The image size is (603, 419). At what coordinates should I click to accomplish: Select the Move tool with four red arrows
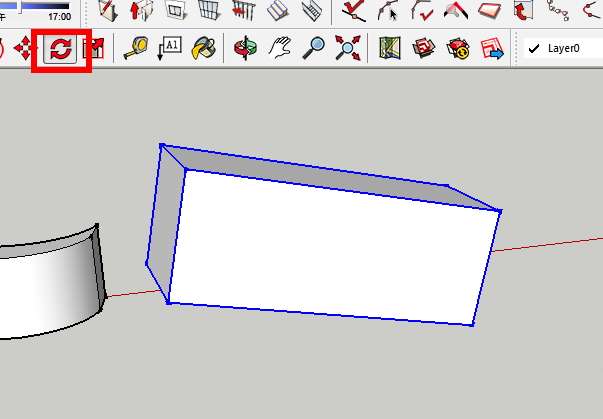tap(25, 48)
